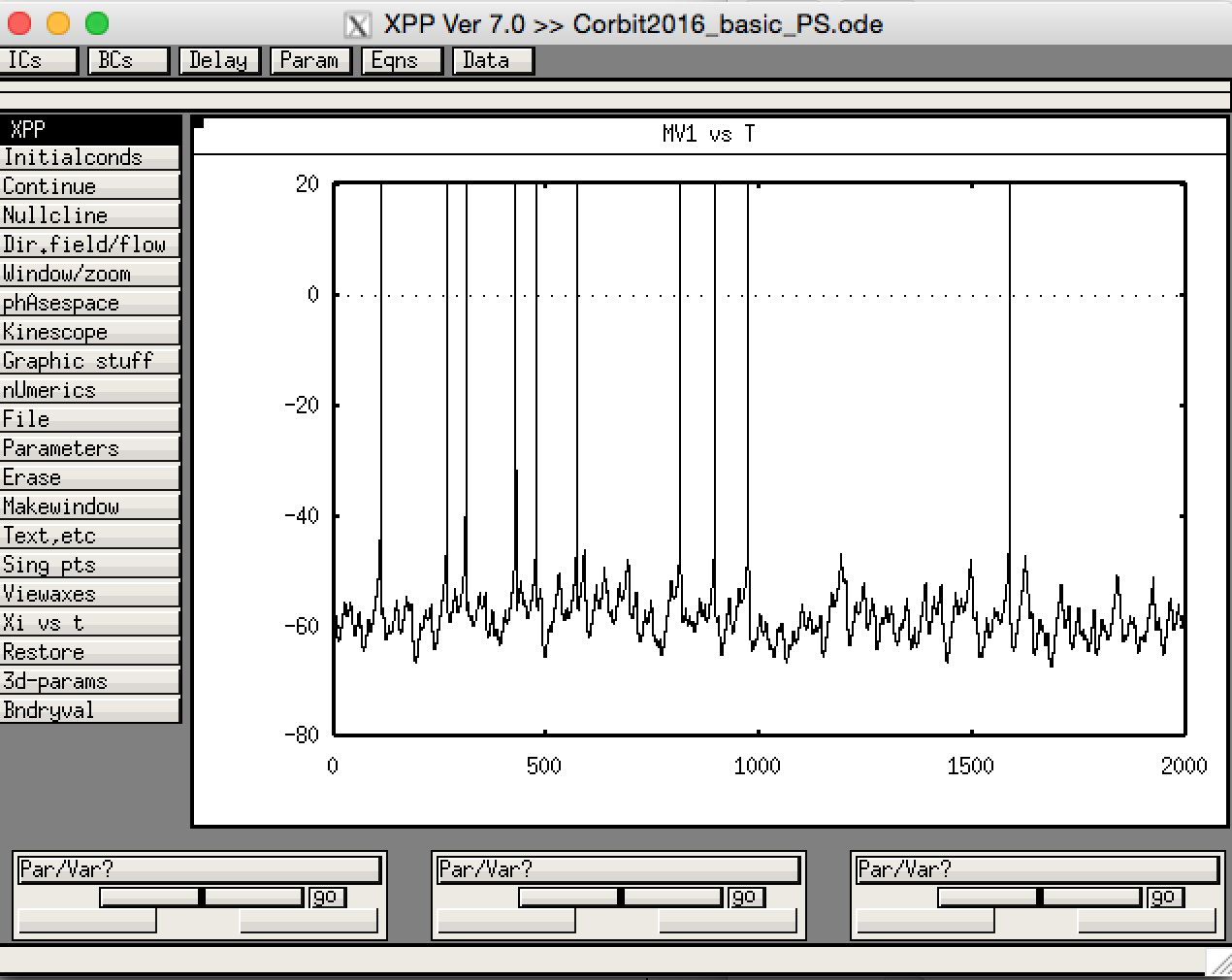Screen dimensions: 1232x980
Task: Select Dir.field/flow menu item
Action: click(90, 245)
